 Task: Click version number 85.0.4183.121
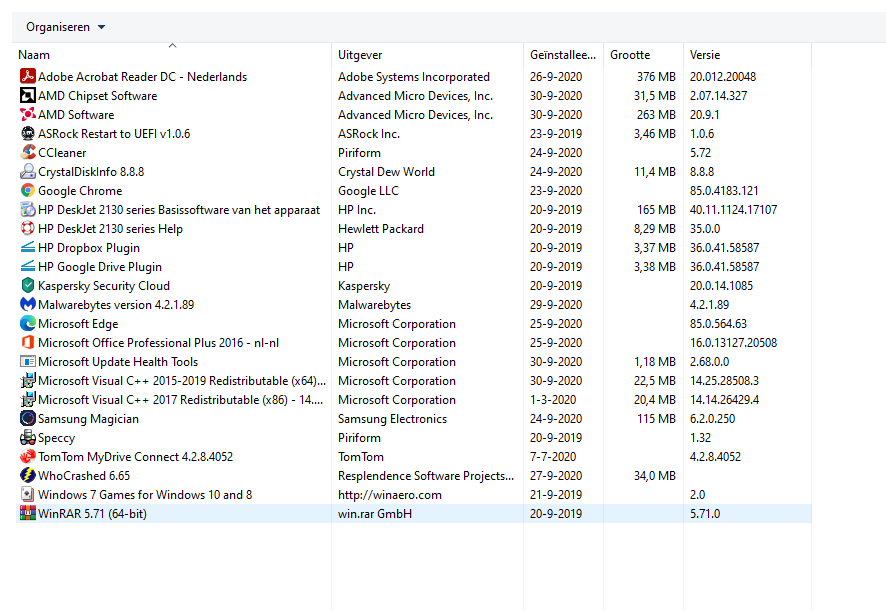(x=723, y=190)
